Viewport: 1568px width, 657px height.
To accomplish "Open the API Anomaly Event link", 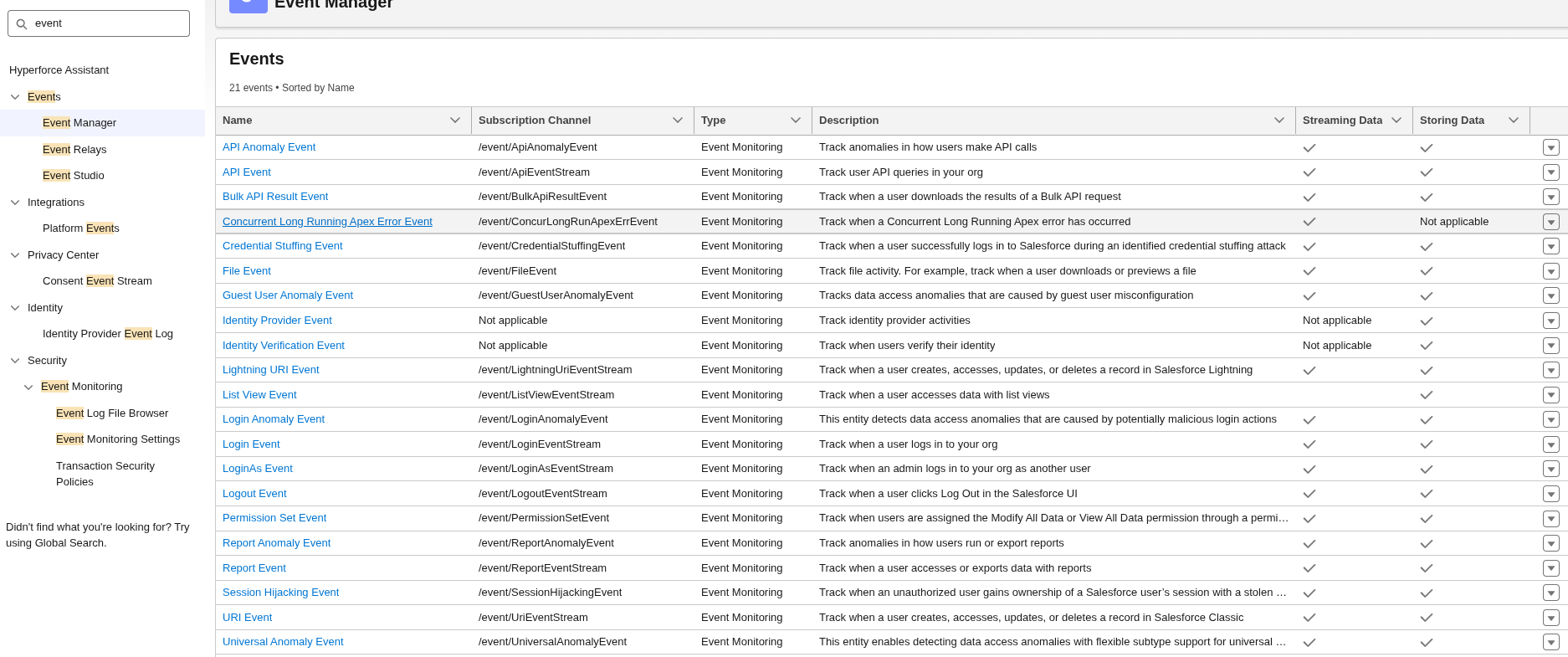I will pos(269,147).
